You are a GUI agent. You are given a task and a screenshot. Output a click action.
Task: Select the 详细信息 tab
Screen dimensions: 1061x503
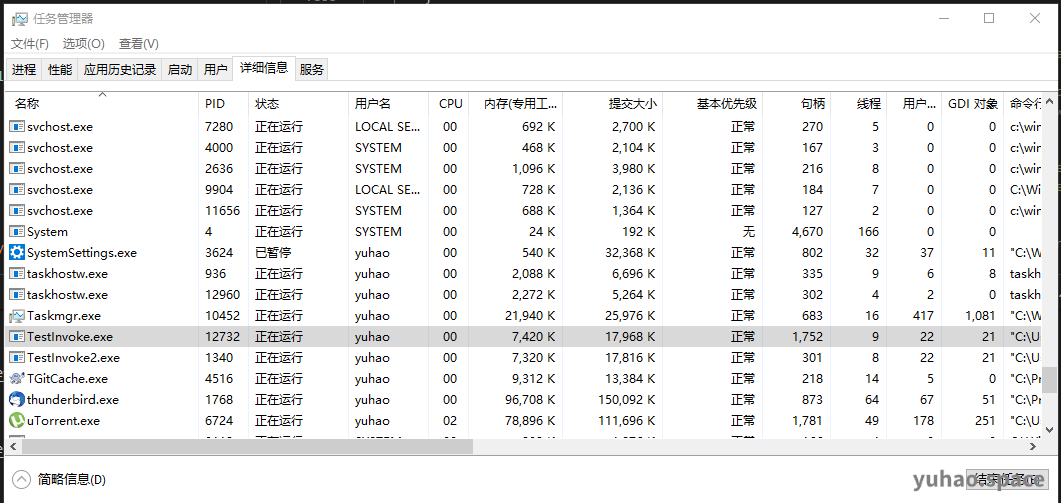[264, 68]
